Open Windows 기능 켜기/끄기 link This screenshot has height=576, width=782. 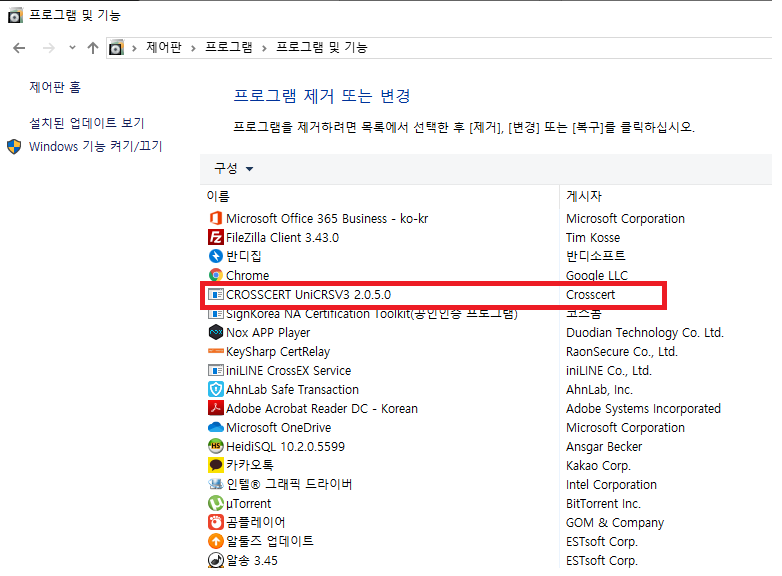(x=96, y=147)
